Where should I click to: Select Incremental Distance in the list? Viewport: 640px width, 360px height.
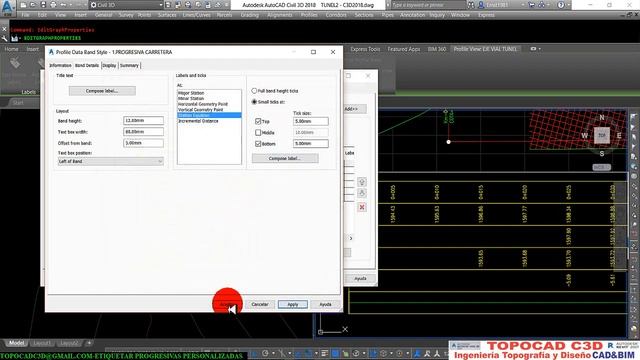click(x=198, y=121)
